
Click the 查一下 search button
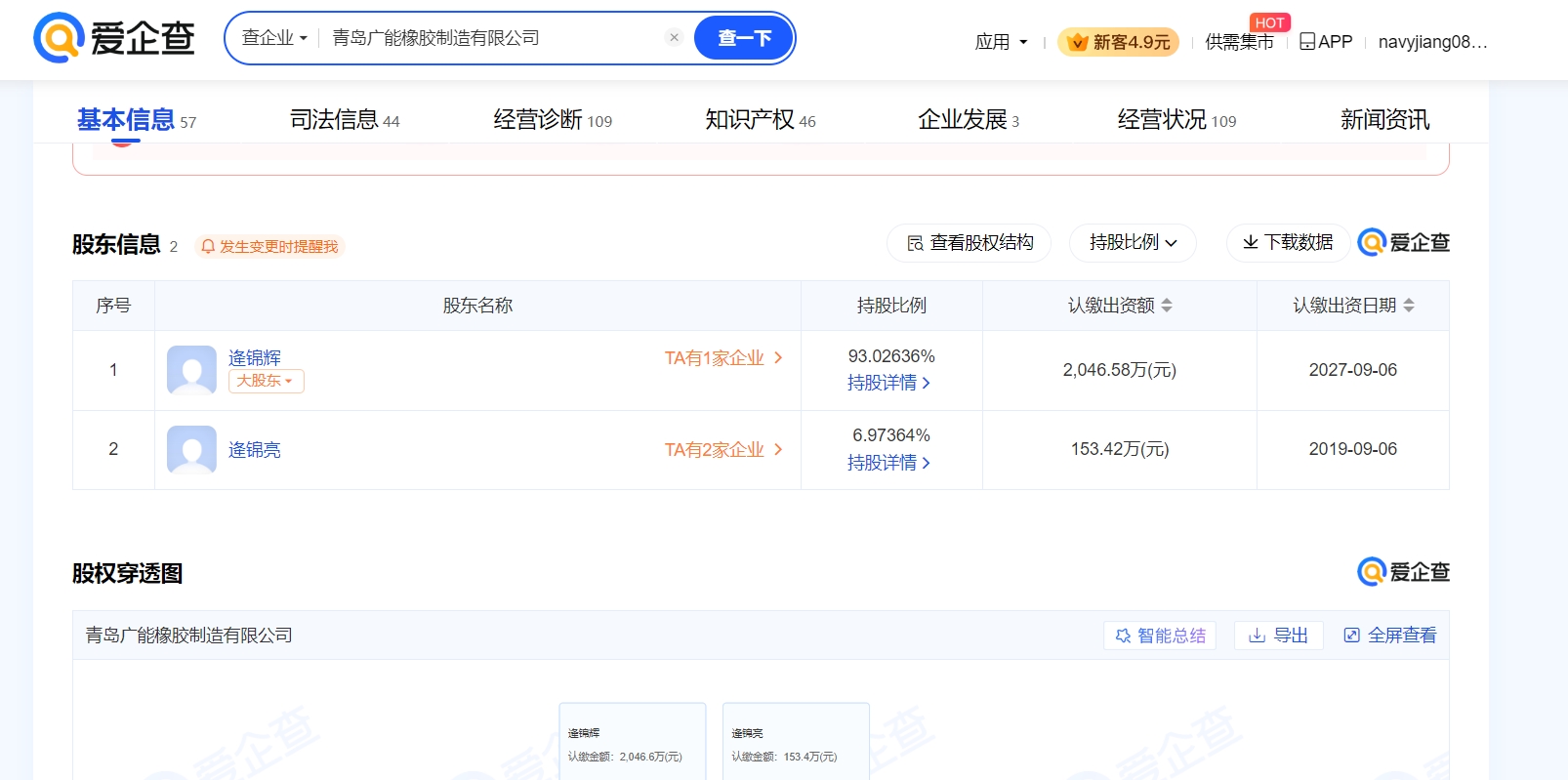coord(744,38)
